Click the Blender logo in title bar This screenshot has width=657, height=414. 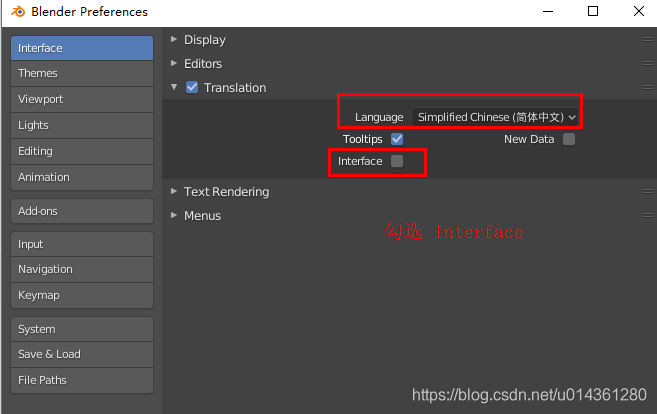point(18,11)
